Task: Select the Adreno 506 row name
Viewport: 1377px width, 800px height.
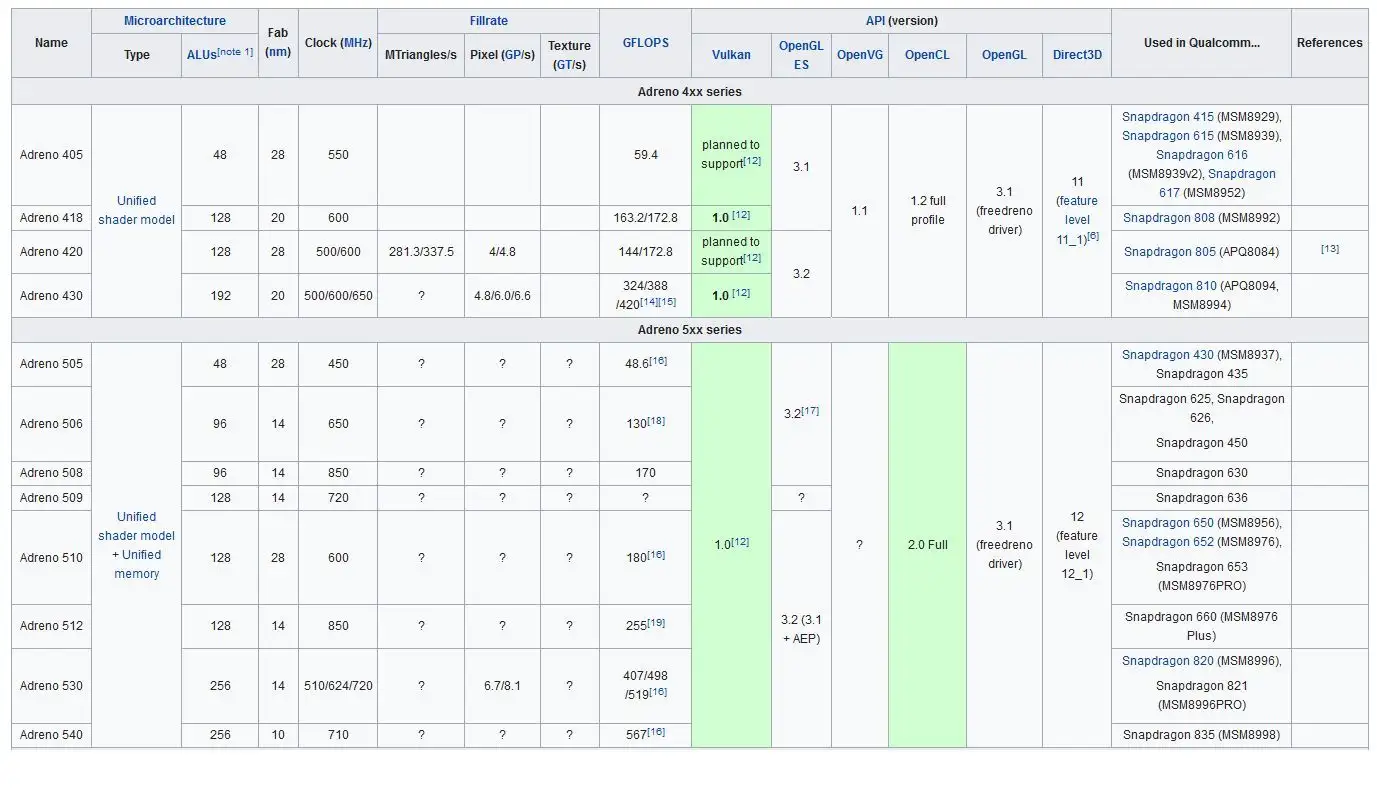Action: click(51, 424)
